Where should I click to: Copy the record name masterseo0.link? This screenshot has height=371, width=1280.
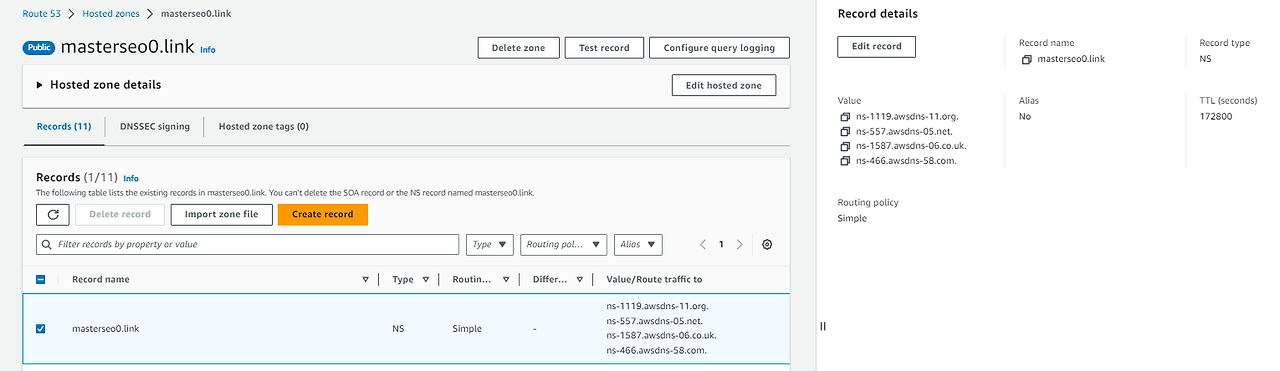point(1026,59)
